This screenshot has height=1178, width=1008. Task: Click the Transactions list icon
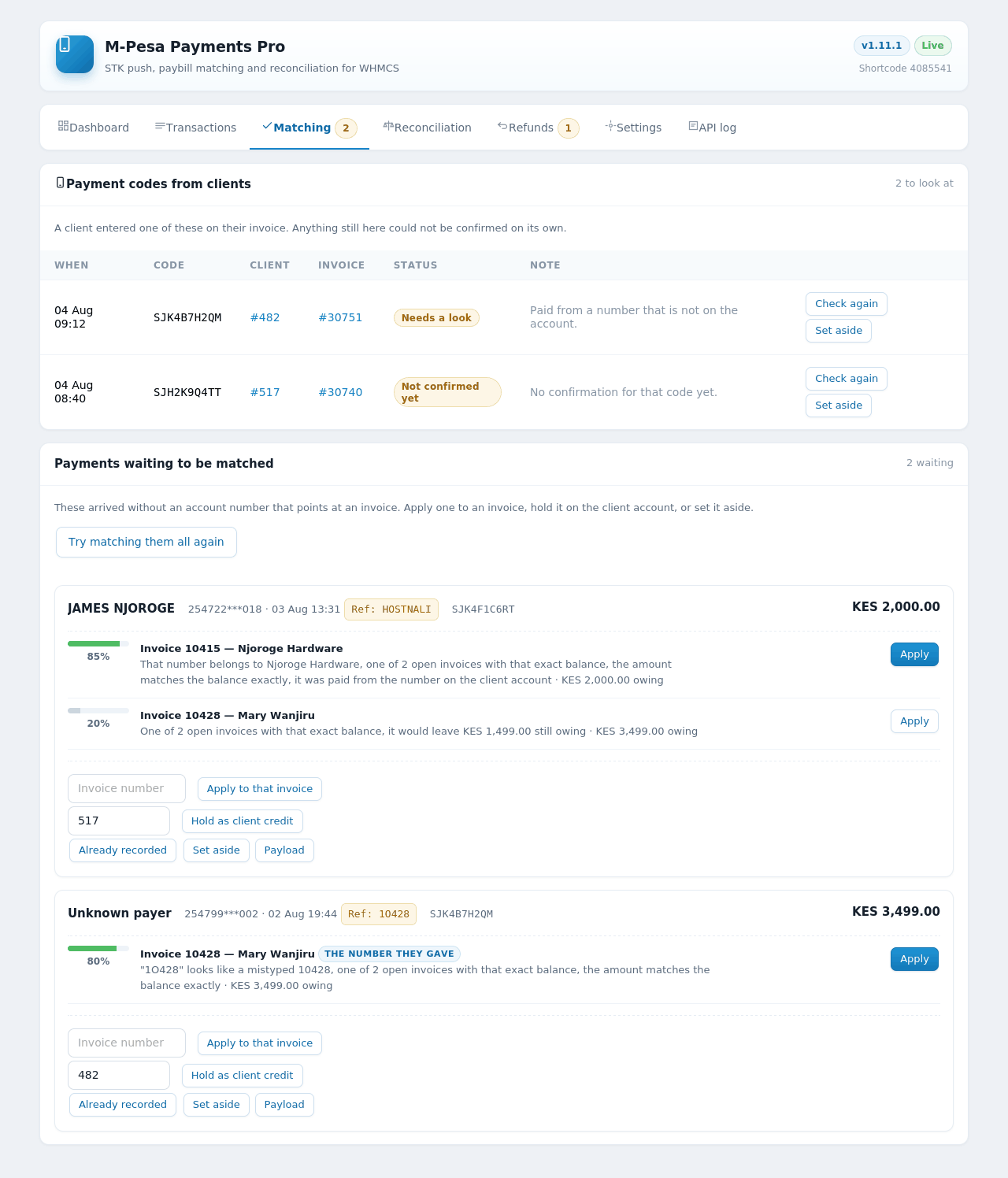[x=160, y=126]
